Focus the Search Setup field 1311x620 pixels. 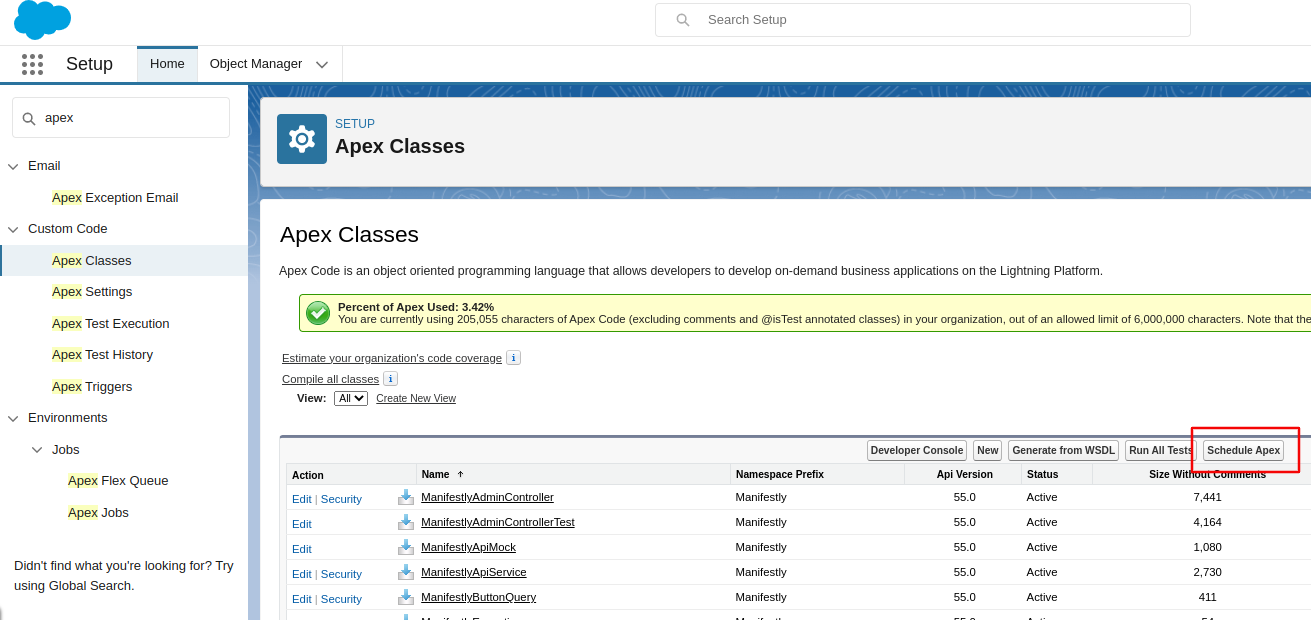(922, 20)
